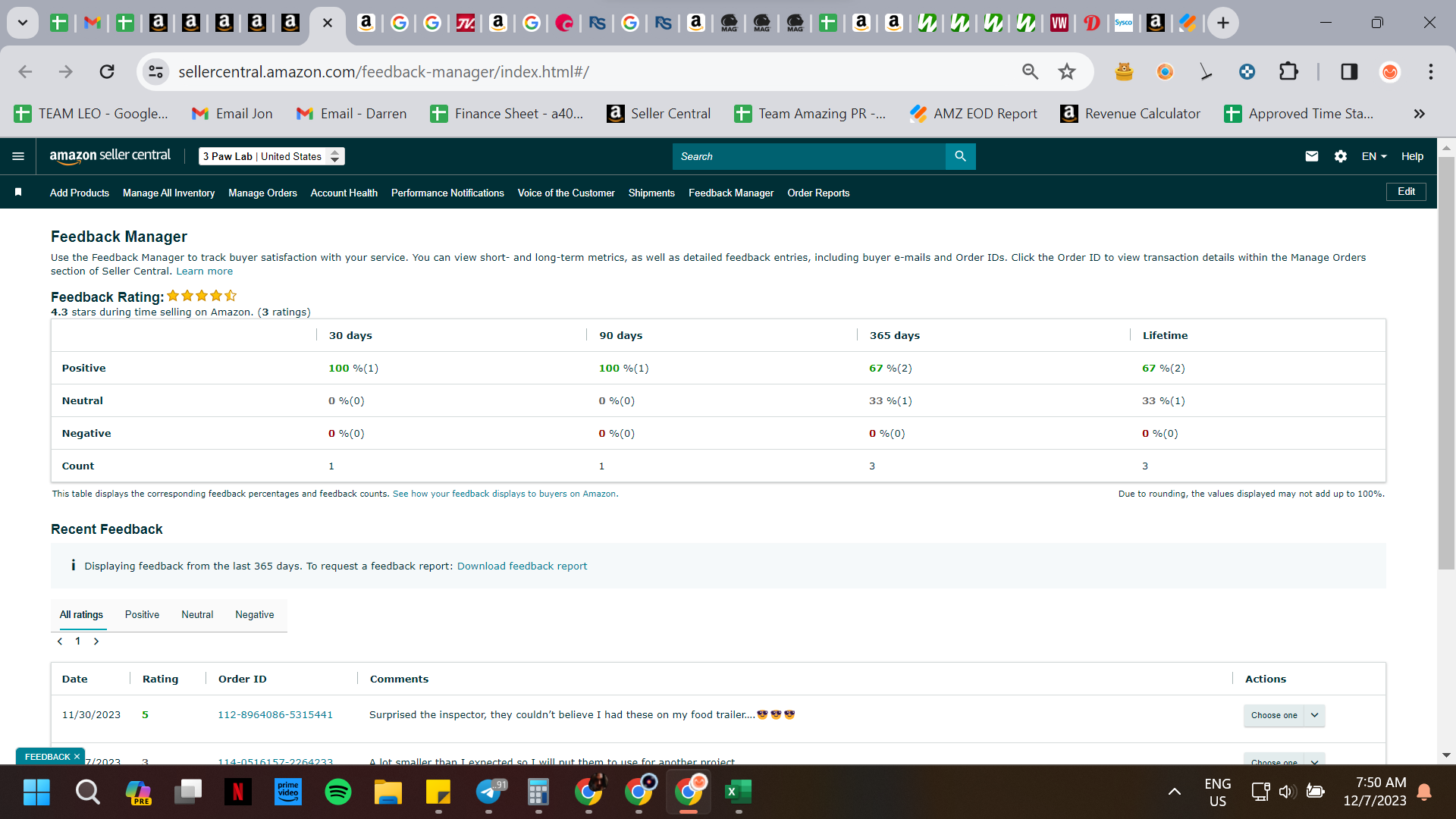The height and width of the screenshot is (819, 1456).
Task: Show hidden system tray icons
Action: coord(1174,792)
